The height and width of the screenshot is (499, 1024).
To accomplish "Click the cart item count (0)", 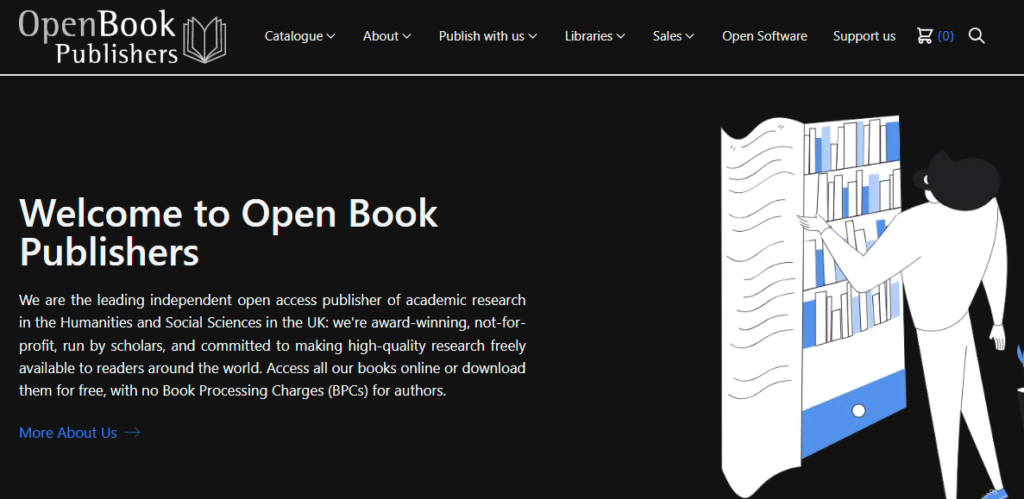I will click(x=946, y=37).
